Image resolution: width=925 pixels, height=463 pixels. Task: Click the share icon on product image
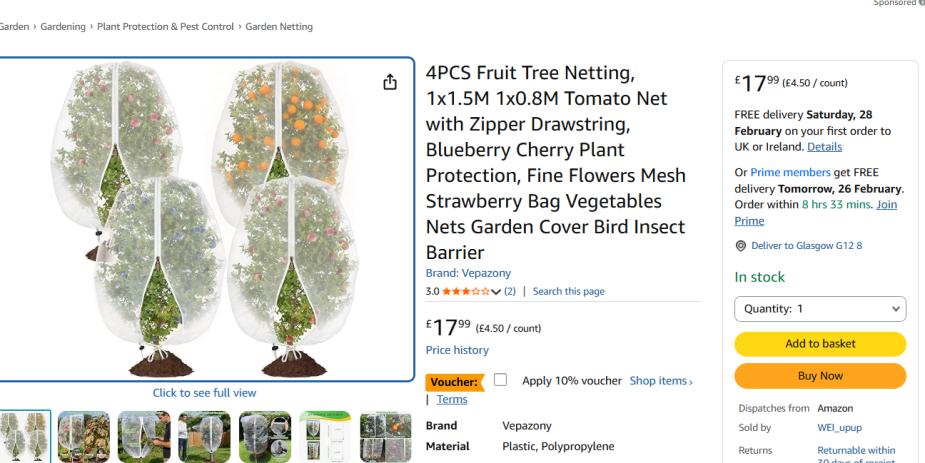click(x=390, y=82)
